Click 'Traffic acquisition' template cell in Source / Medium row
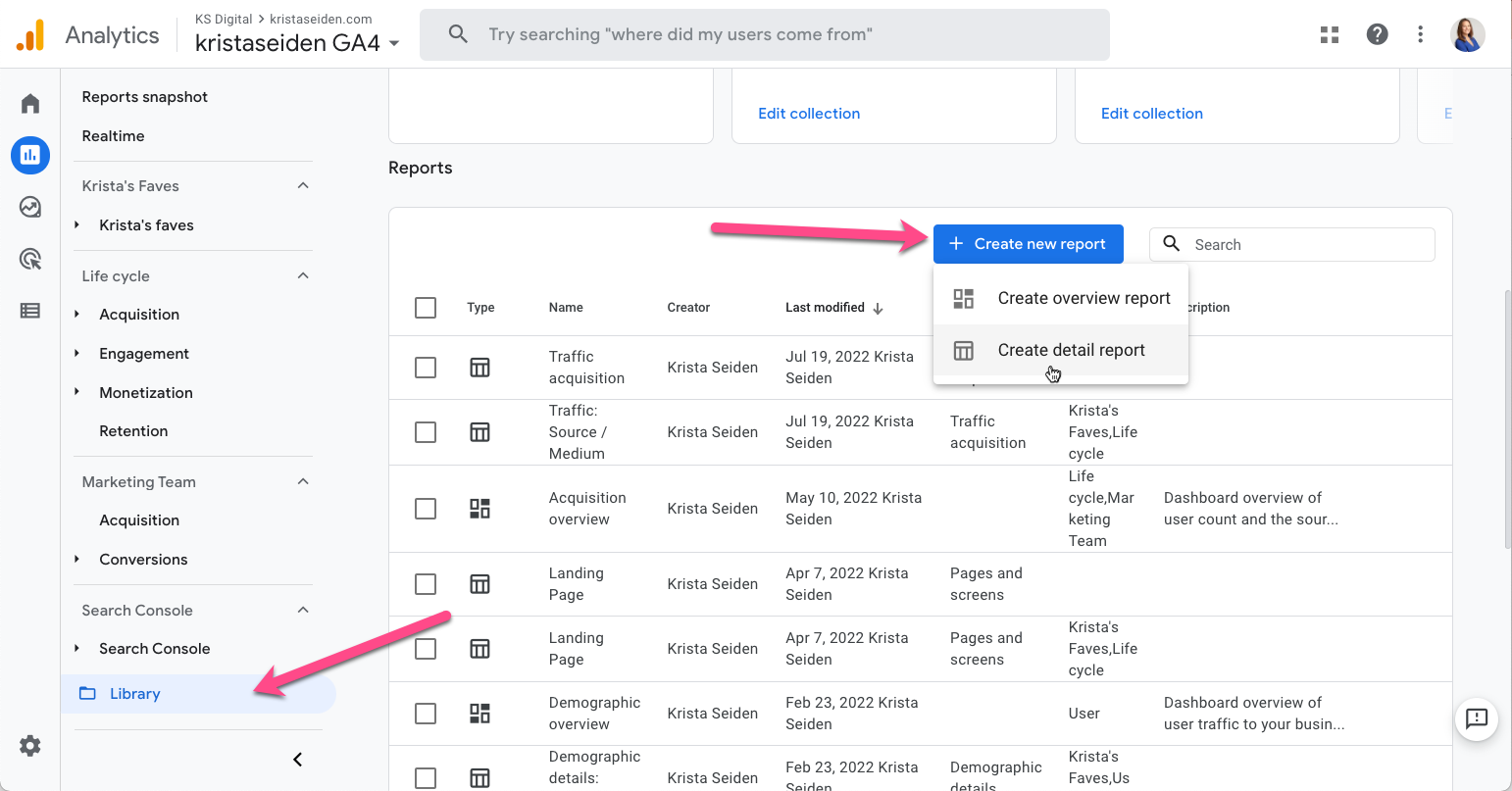 (x=987, y=432)
